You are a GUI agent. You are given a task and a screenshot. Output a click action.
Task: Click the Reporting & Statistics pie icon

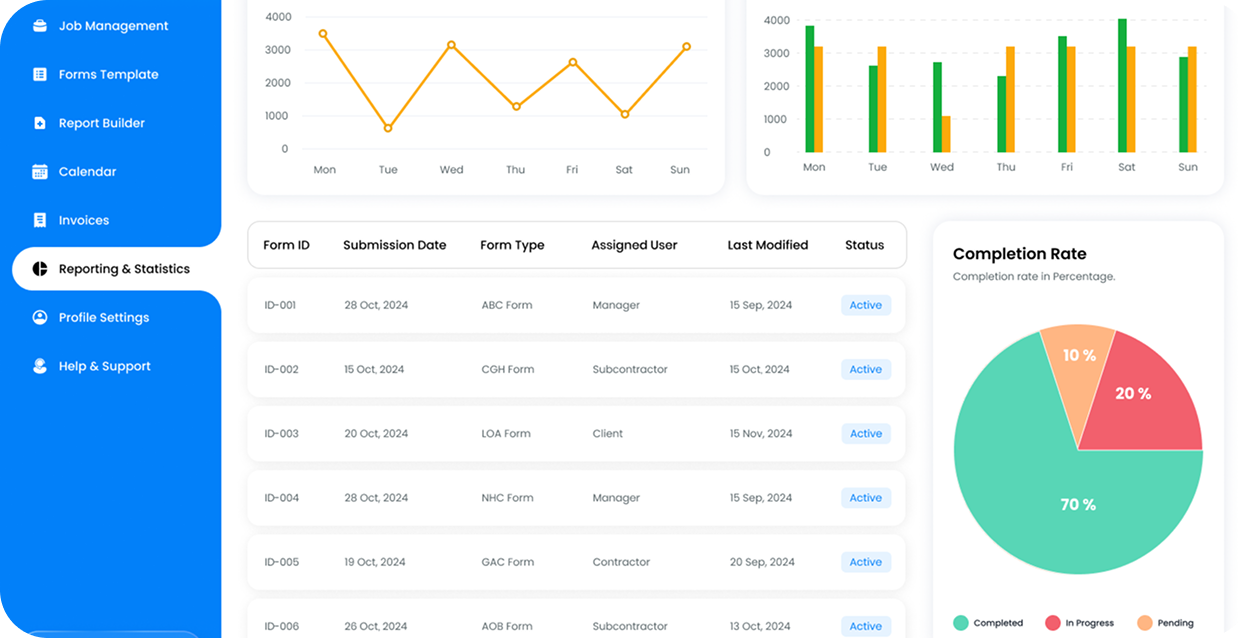[40, 269]
